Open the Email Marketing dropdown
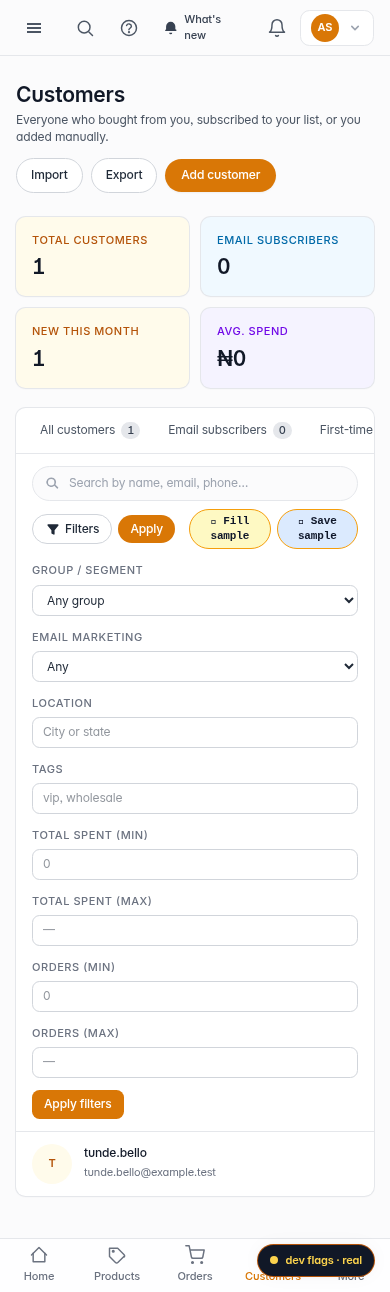Image resolution: width=390 pixels, height=1292 pixels. [195, 667]
